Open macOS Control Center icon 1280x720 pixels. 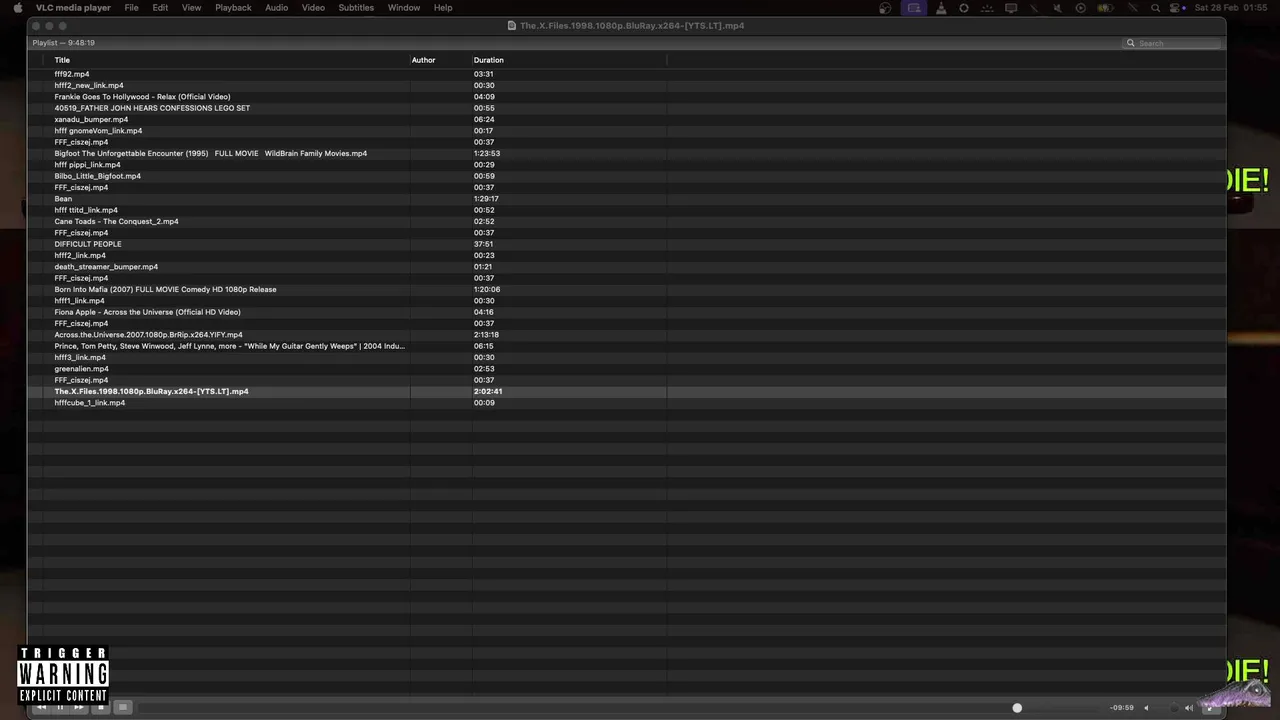[1175, 7]
